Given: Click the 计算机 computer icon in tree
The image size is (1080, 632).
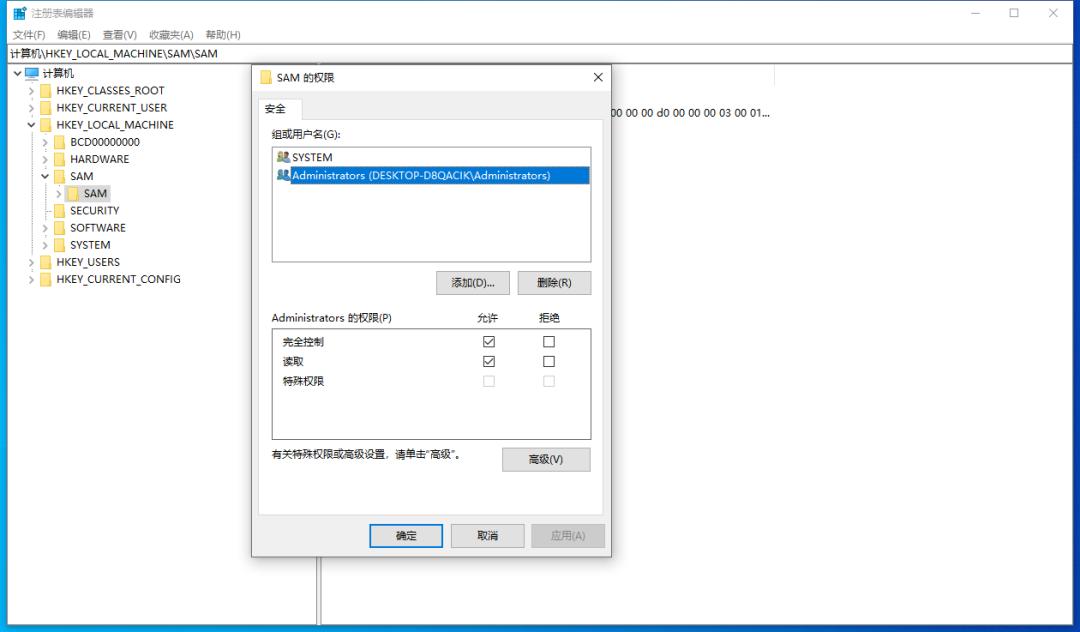Looking at the screenshot, I should pyautogui.click(x=32, y=73).
